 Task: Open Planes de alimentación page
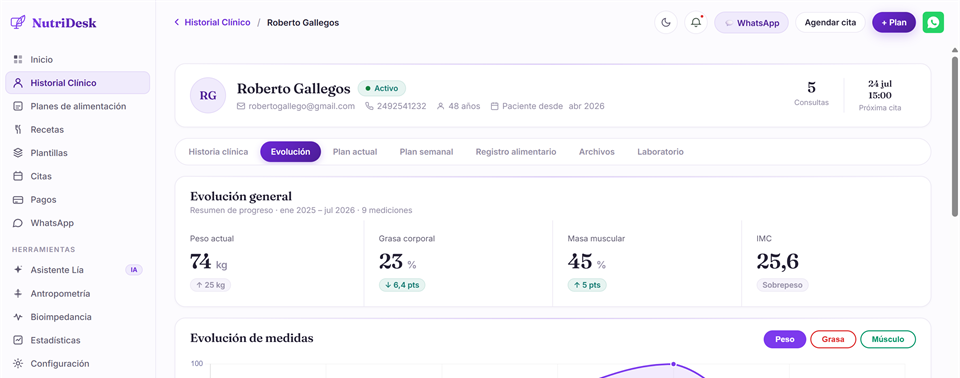pos(77,106)
